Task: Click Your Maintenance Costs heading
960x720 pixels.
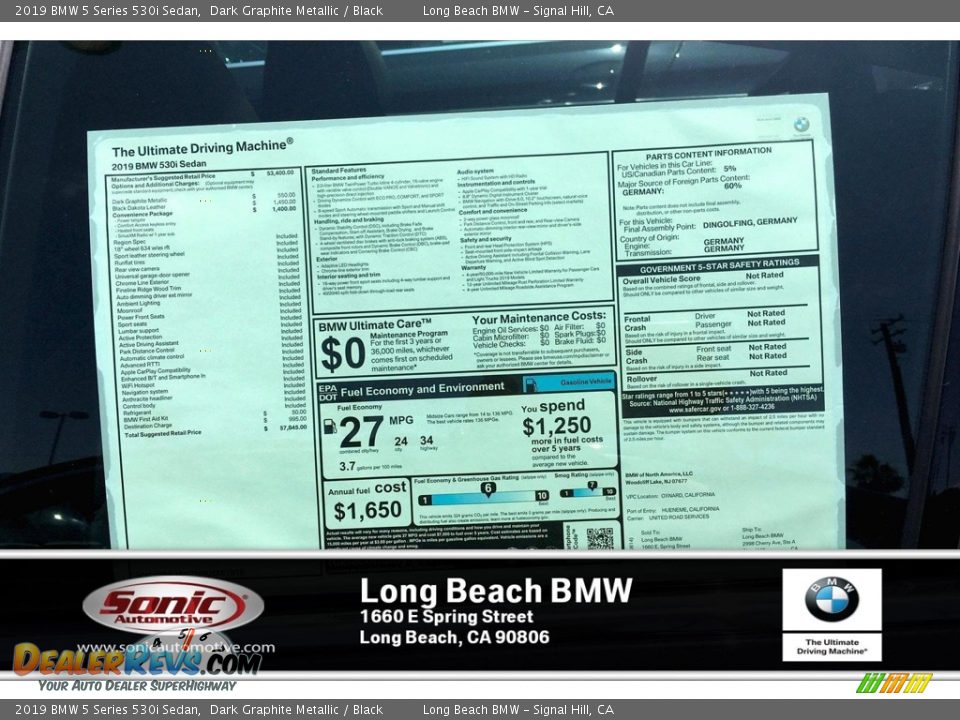Action: (539, 317)
